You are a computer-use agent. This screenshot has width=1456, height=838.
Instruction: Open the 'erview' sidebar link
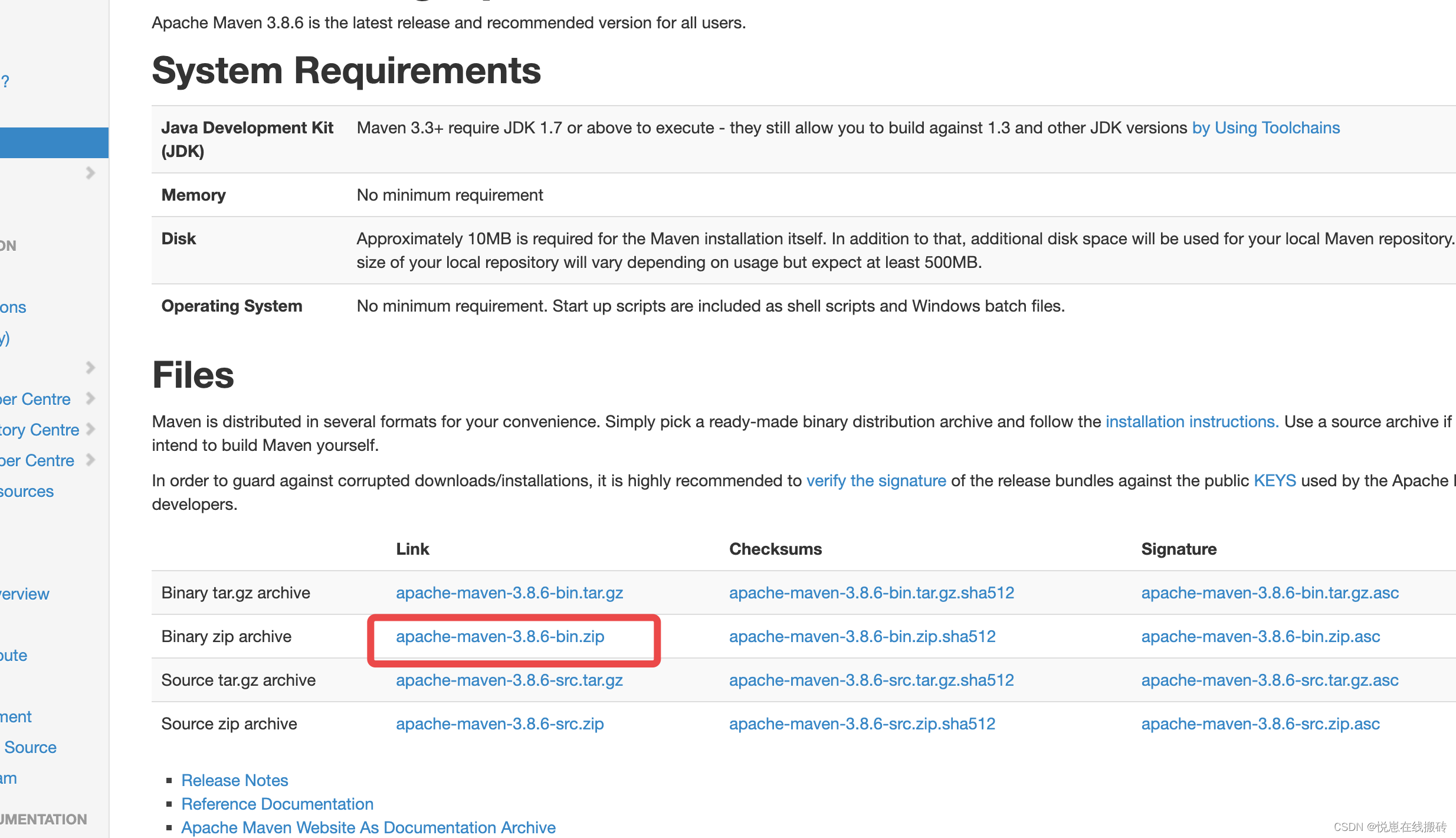click(25, 594)
